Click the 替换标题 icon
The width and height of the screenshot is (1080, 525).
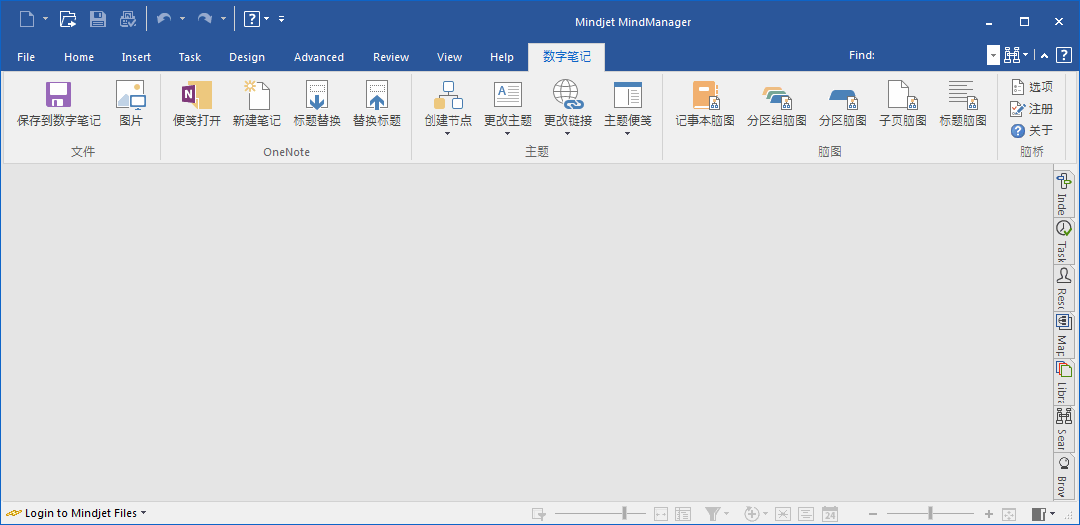click(377, 95)
